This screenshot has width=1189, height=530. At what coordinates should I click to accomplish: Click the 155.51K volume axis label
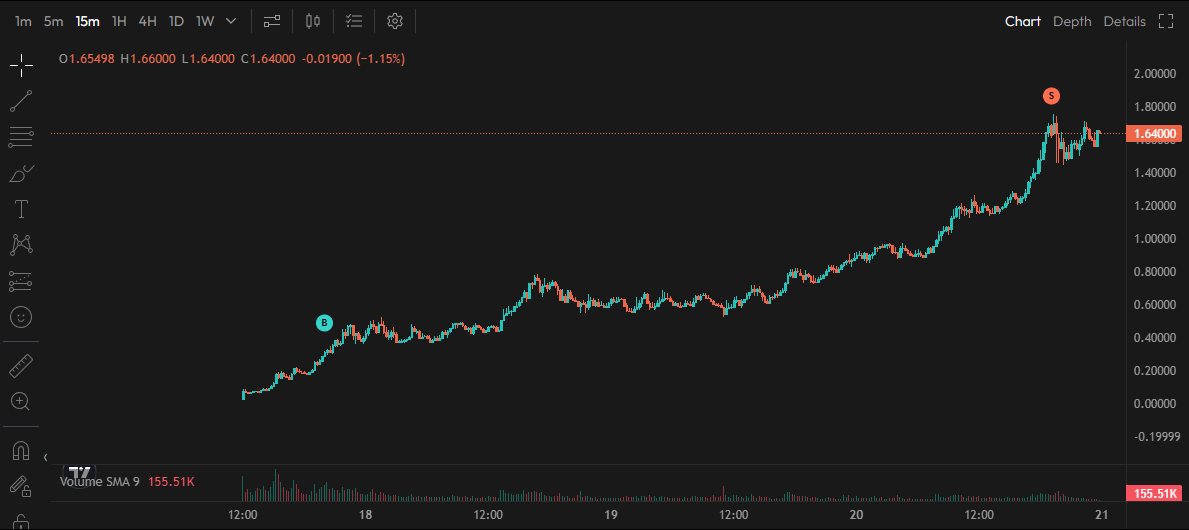click(1155, 494)
